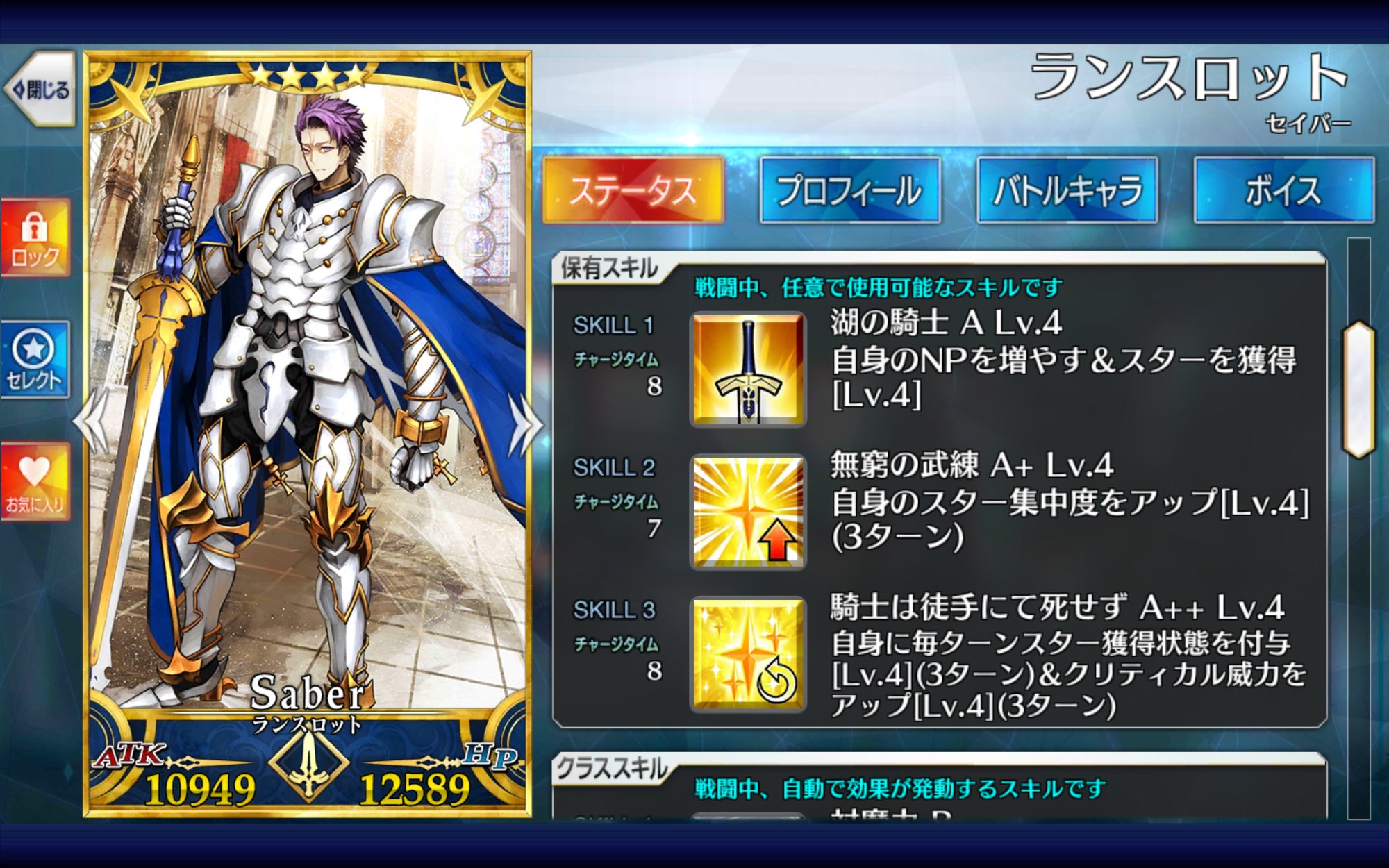The image size is (1389, 868).
Task: Select the SKILL 1 湖の騎士 description text
Action: (x=1063, y=359)
